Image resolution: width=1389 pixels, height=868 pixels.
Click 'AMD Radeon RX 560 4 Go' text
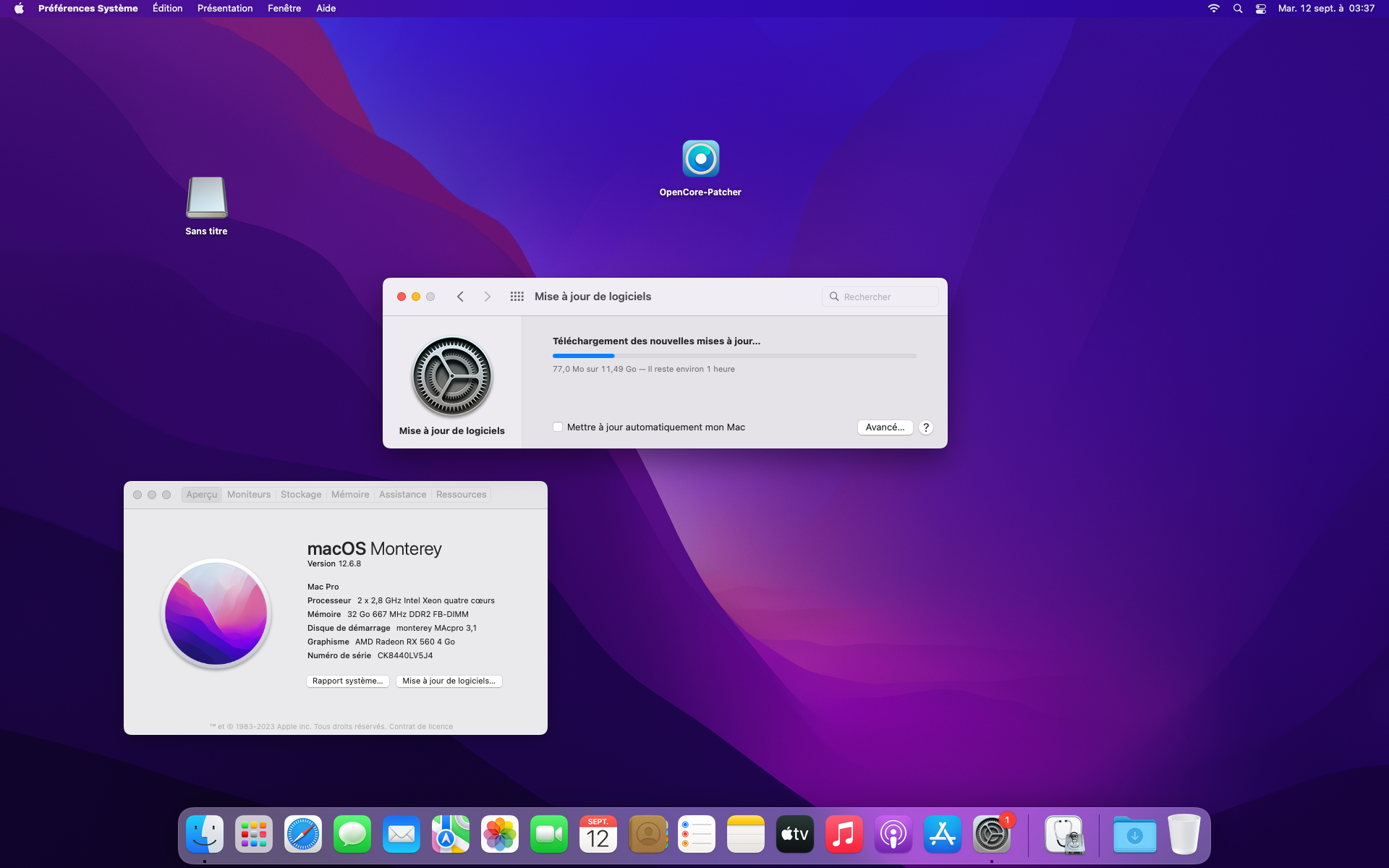click(405, 642)
